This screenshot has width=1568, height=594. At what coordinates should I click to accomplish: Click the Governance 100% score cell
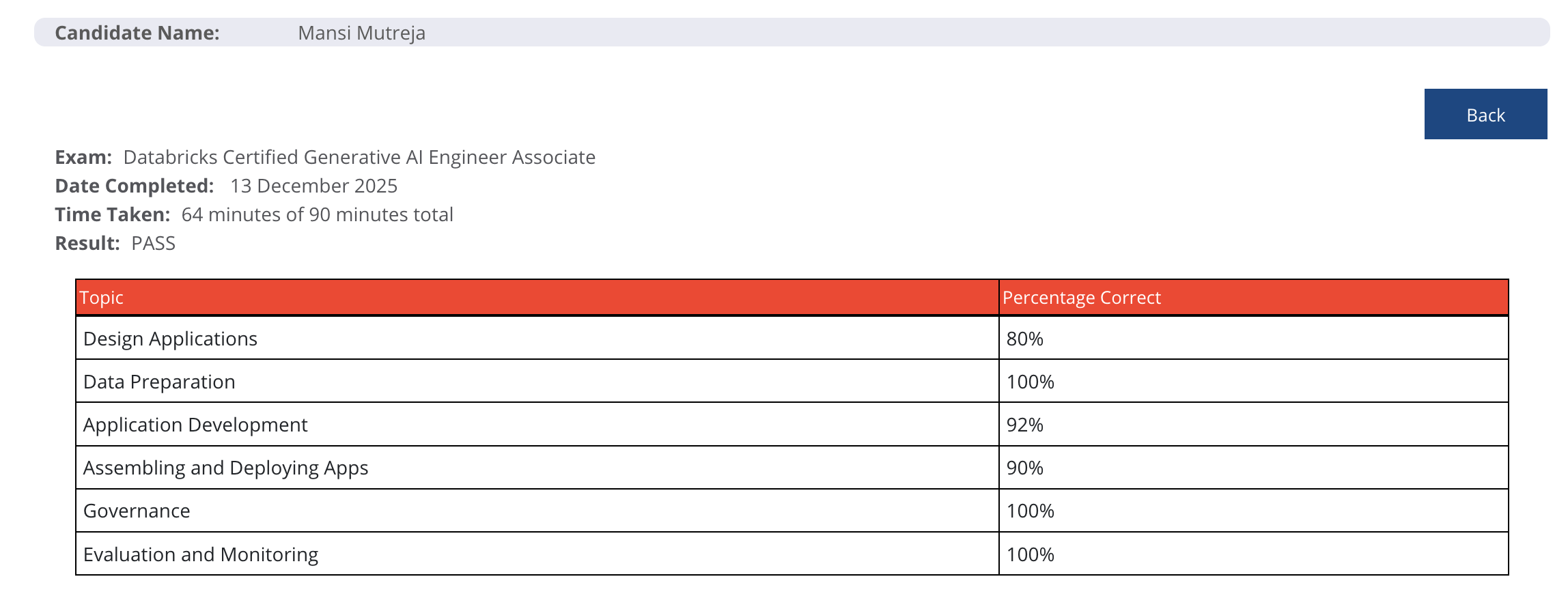pos(1030,511)
